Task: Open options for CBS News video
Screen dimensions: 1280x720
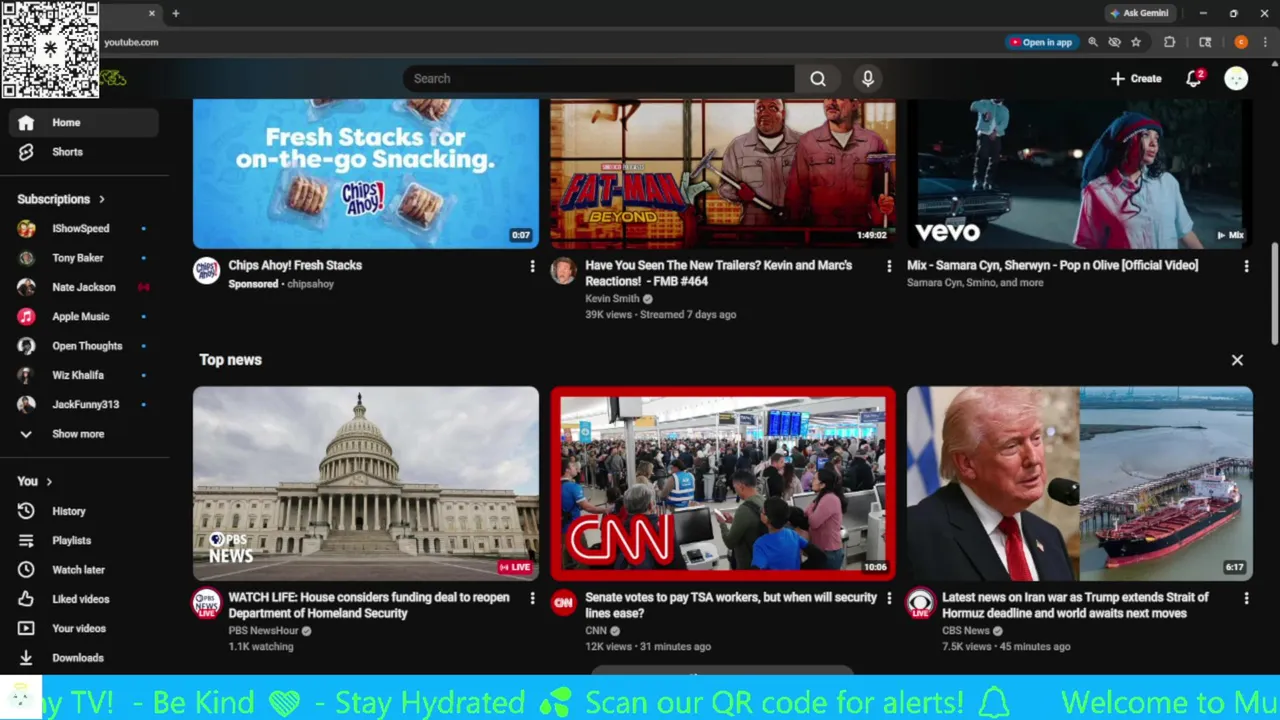Action: 1246,598
